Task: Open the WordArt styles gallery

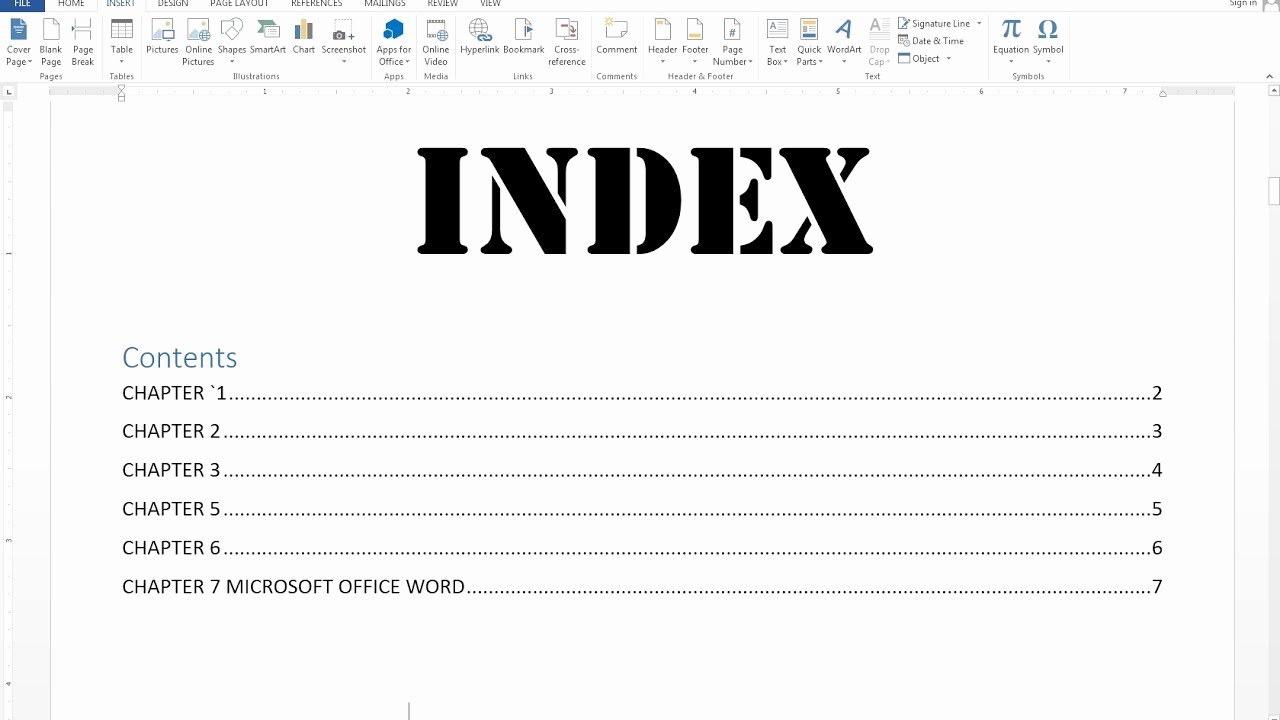Action: pos(844,42)
